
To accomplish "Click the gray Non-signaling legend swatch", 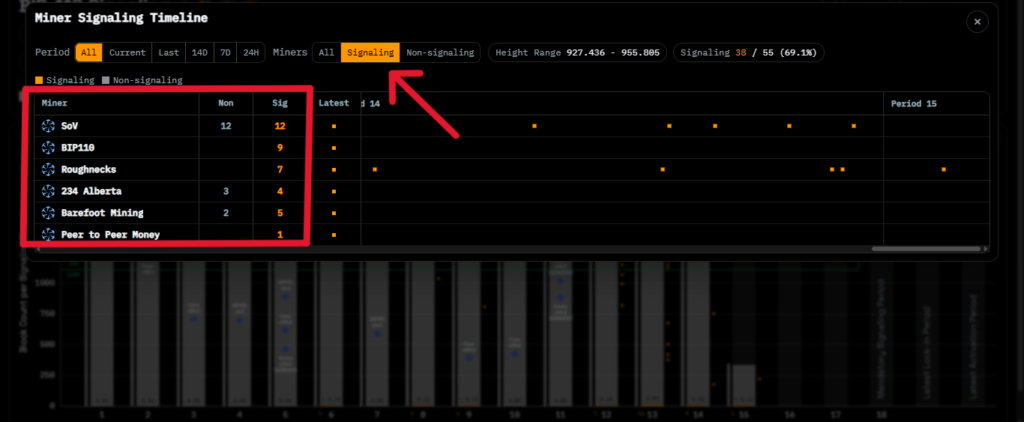I will pos(106,80).
